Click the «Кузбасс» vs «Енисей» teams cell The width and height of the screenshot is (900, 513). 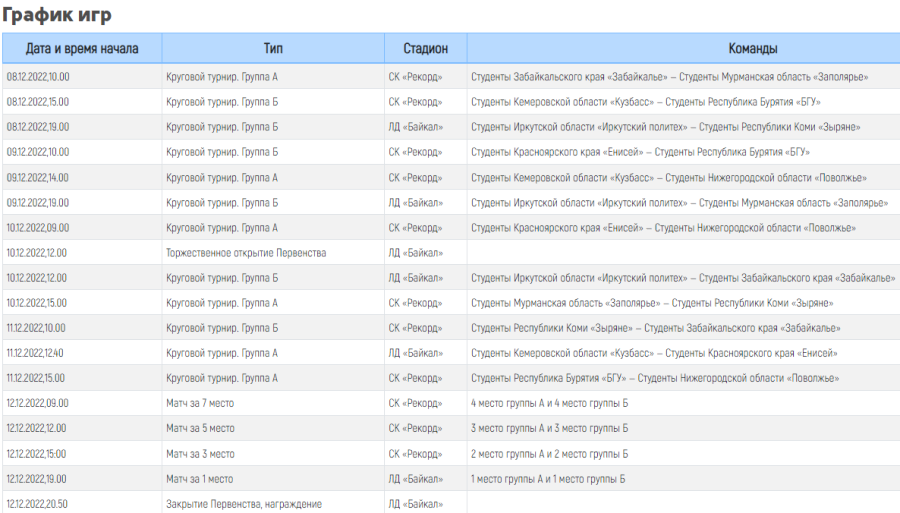coord(653,353)
